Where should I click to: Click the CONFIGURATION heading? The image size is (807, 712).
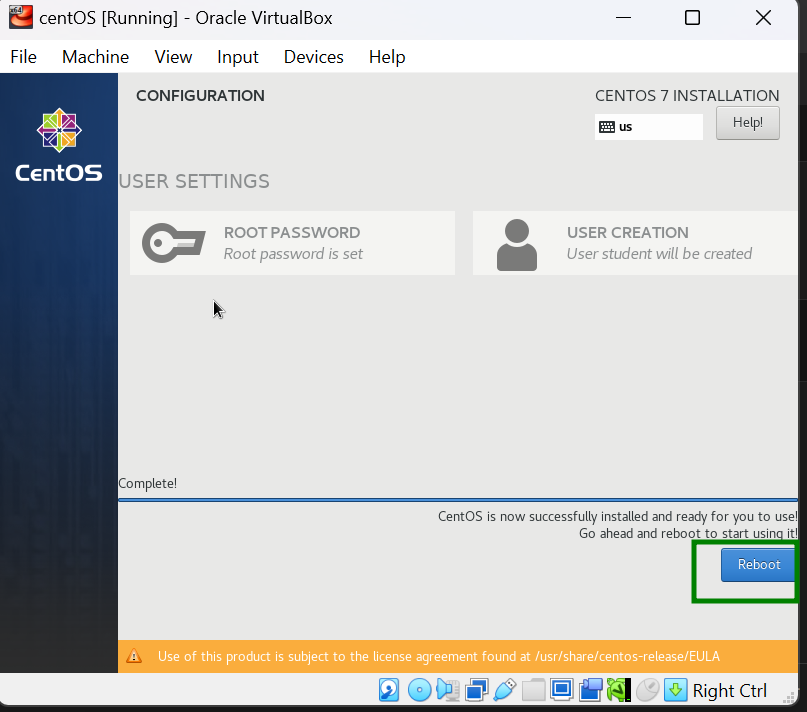pyautogui.click(x=200, y=96)
